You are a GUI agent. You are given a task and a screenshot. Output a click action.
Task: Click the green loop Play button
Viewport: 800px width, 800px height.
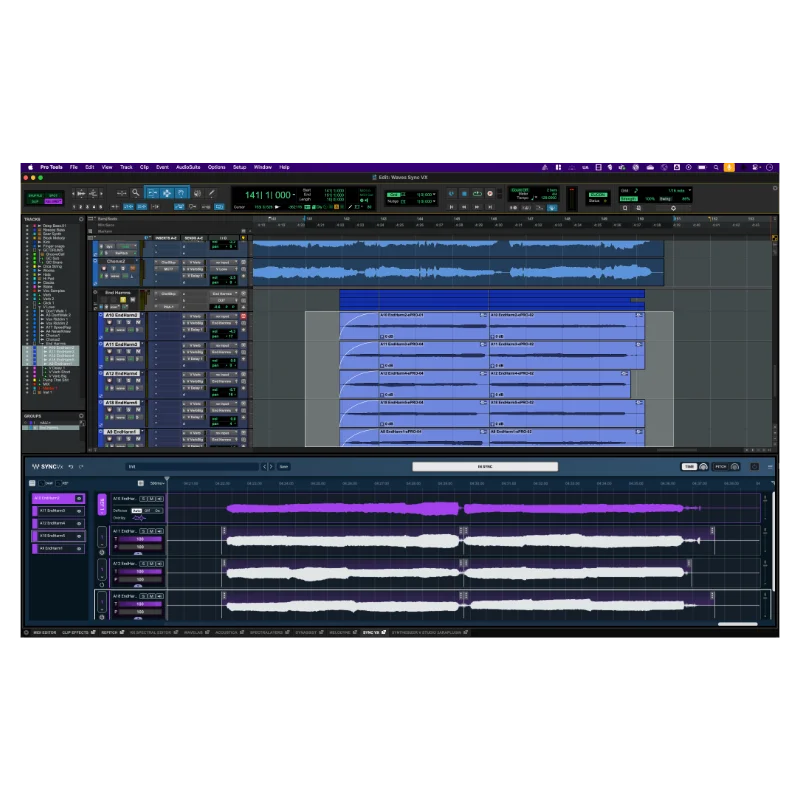(x=477, y=193)
